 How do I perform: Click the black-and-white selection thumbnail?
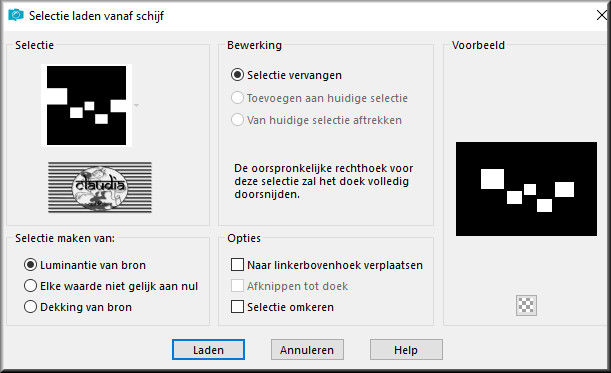click(x=87, y=105)
